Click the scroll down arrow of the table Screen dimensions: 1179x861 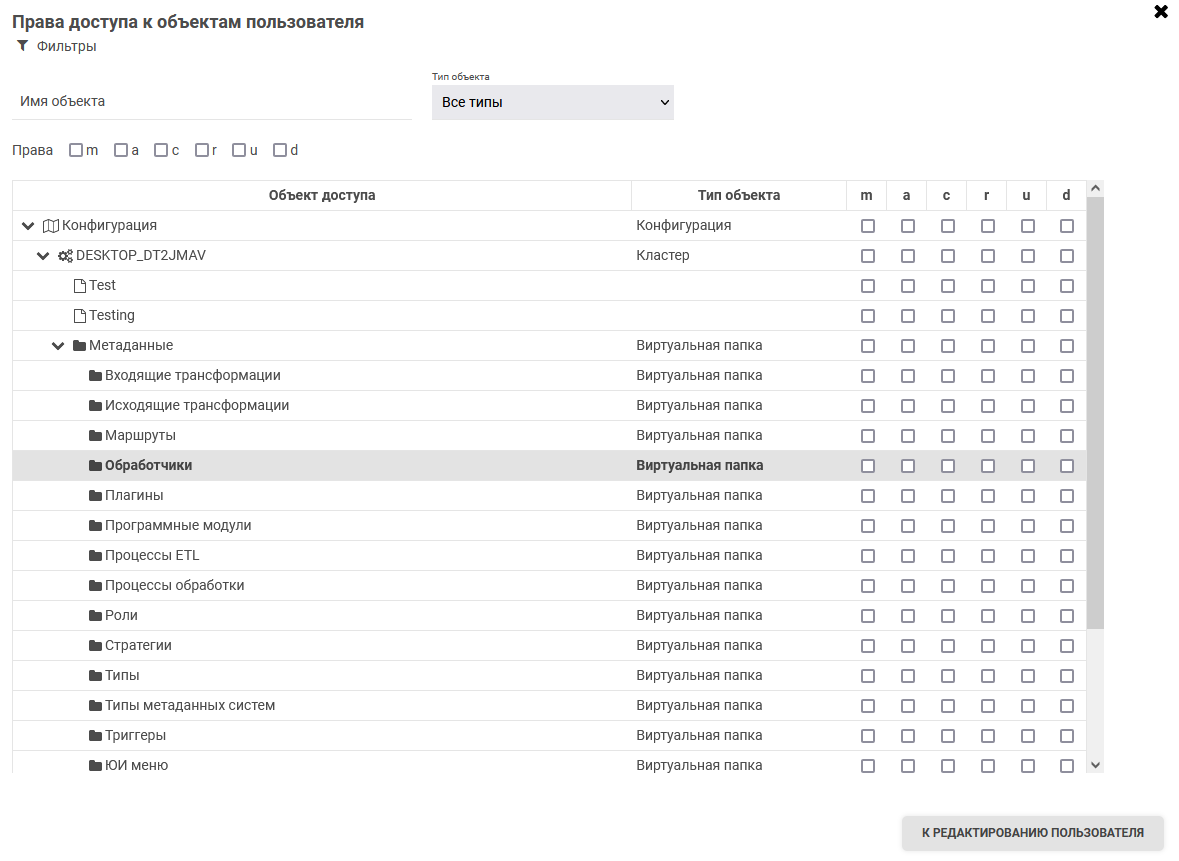1095,765
